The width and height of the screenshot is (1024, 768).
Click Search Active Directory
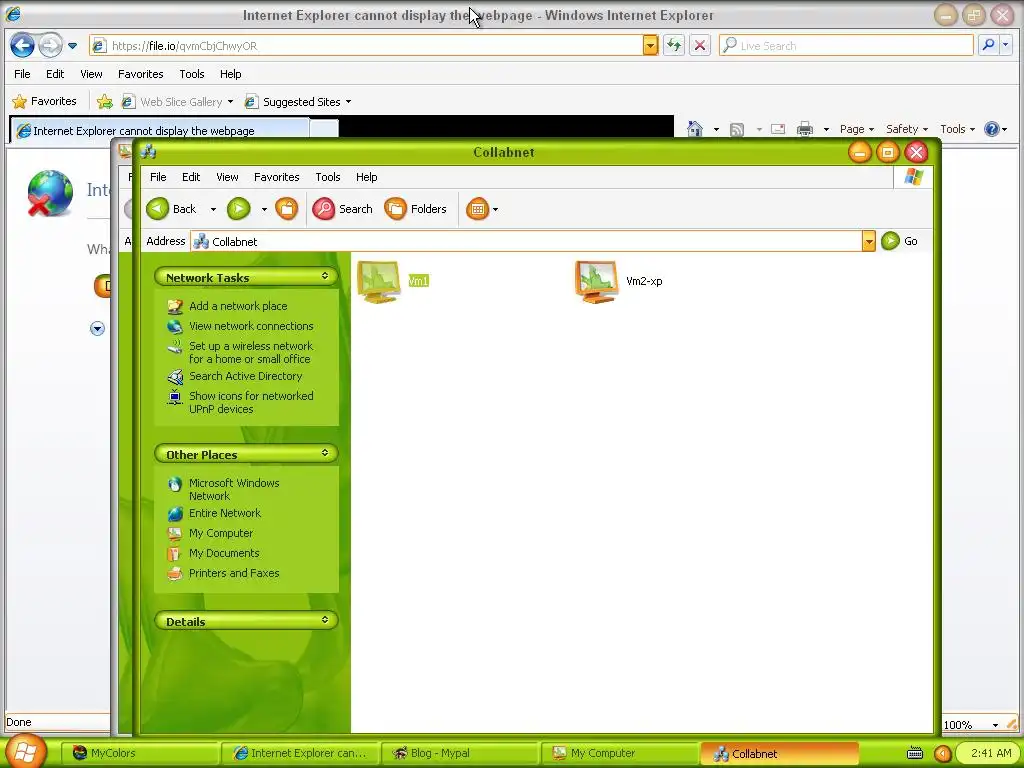(246, 376)
